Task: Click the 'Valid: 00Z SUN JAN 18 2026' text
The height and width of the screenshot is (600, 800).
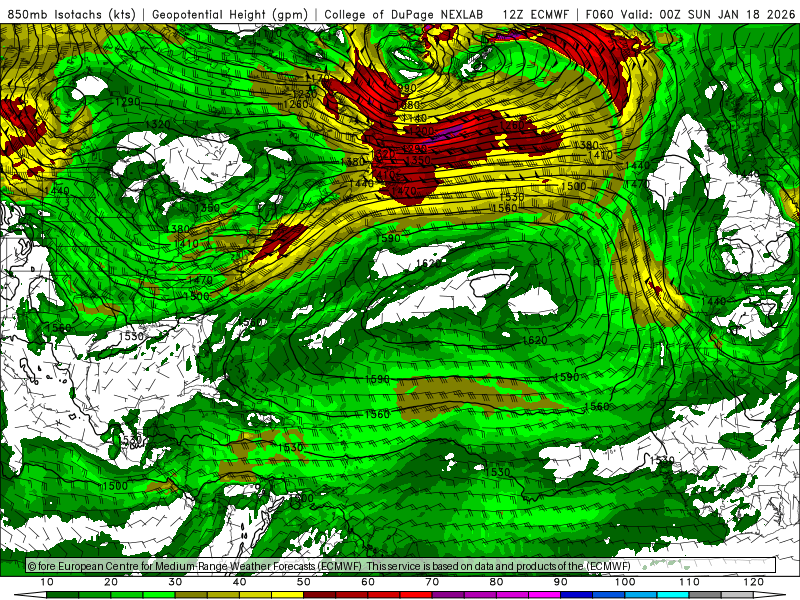Action: [x=708, y=15]
